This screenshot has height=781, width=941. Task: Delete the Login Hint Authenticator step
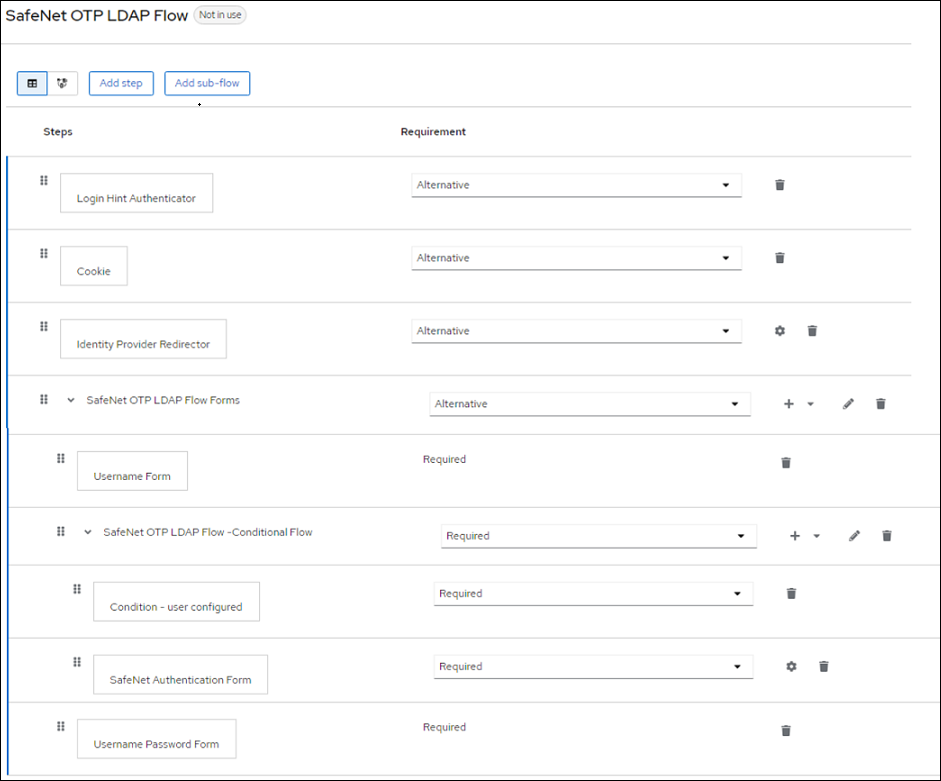(x=780, y=185)
